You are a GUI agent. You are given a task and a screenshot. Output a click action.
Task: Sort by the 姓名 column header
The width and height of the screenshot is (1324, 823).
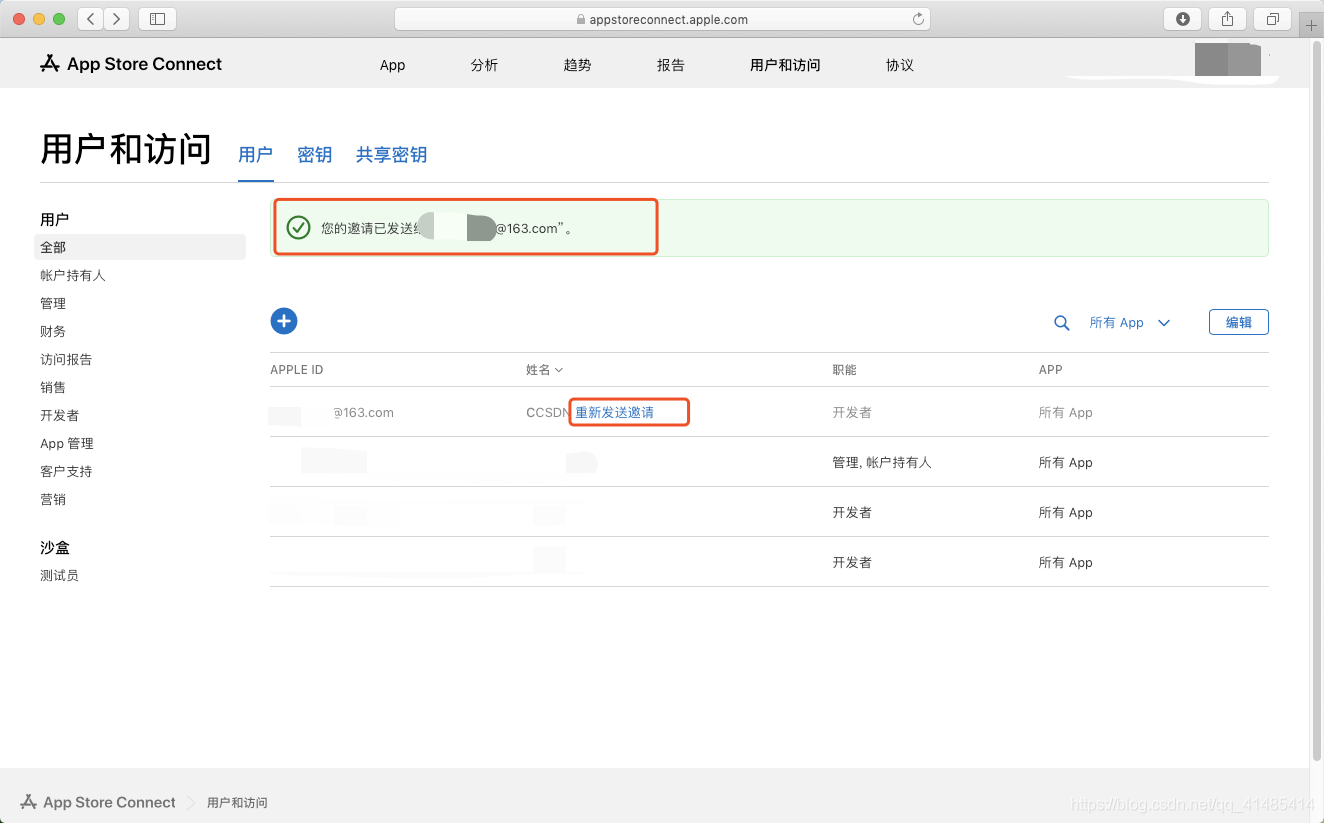pos(544,370)
